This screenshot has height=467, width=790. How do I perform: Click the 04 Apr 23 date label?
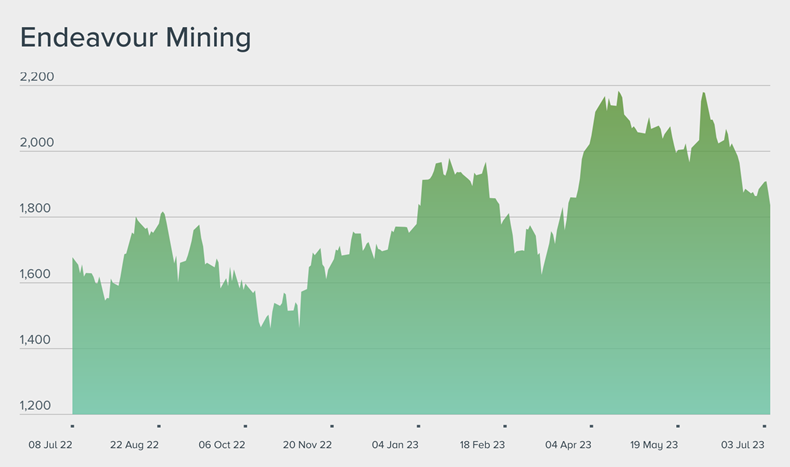coord(568,445)
